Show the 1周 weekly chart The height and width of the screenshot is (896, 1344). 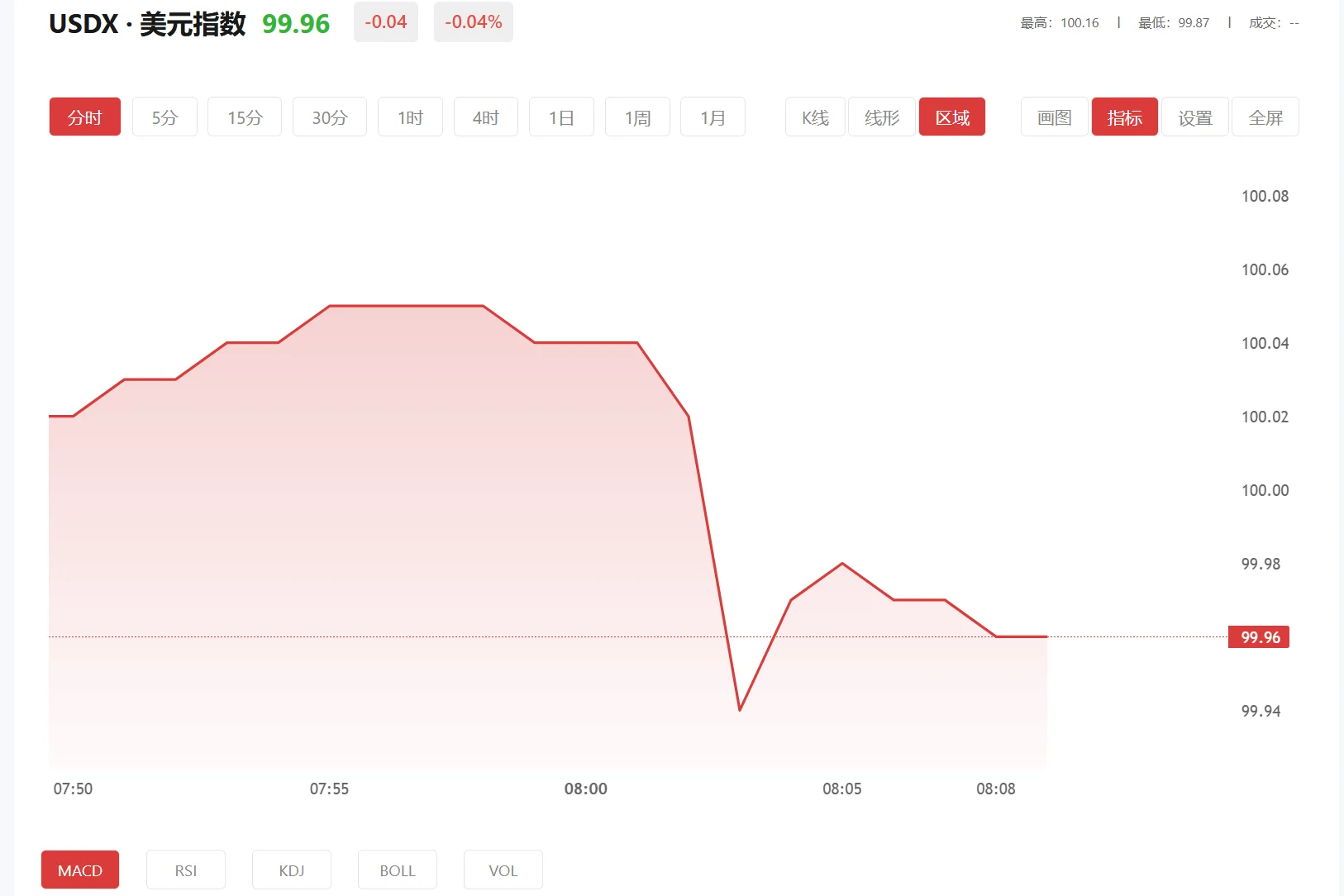(x=637, y=117)
